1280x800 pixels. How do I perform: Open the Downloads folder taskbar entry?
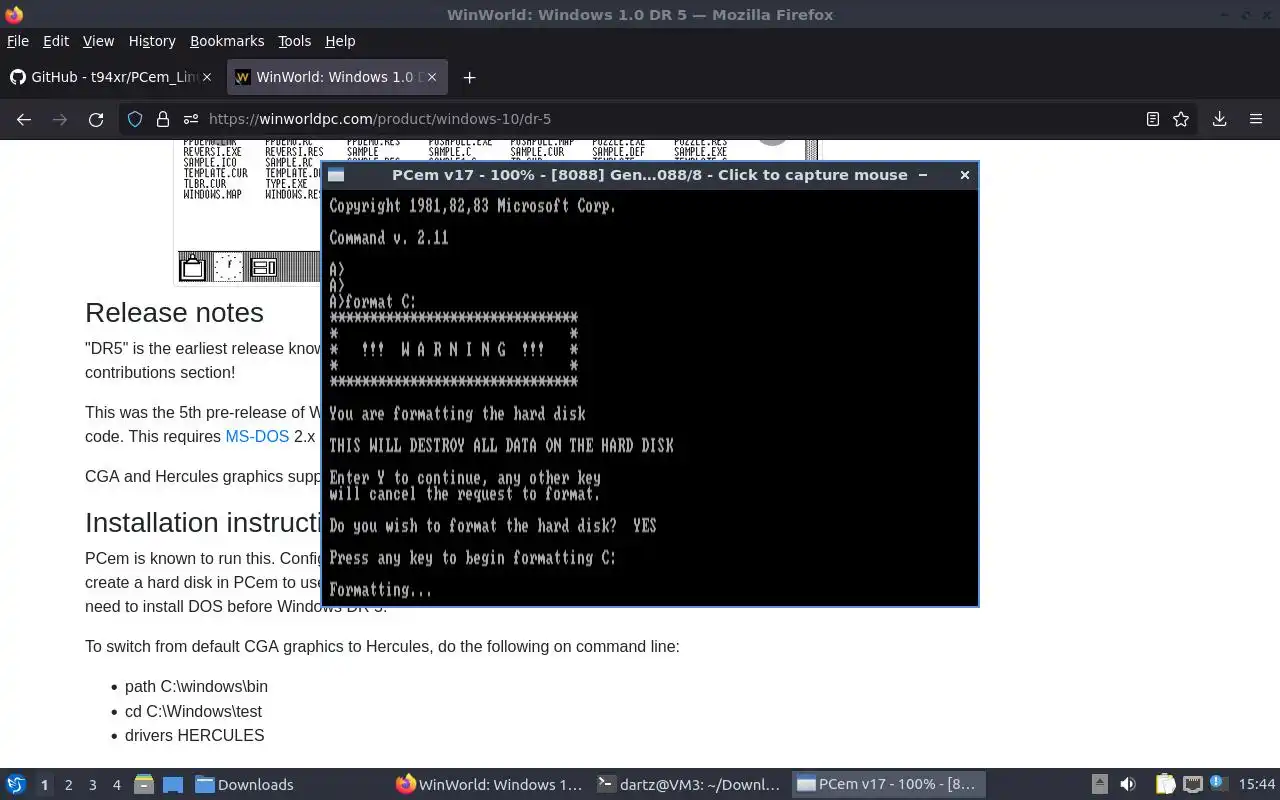(244, 784)
